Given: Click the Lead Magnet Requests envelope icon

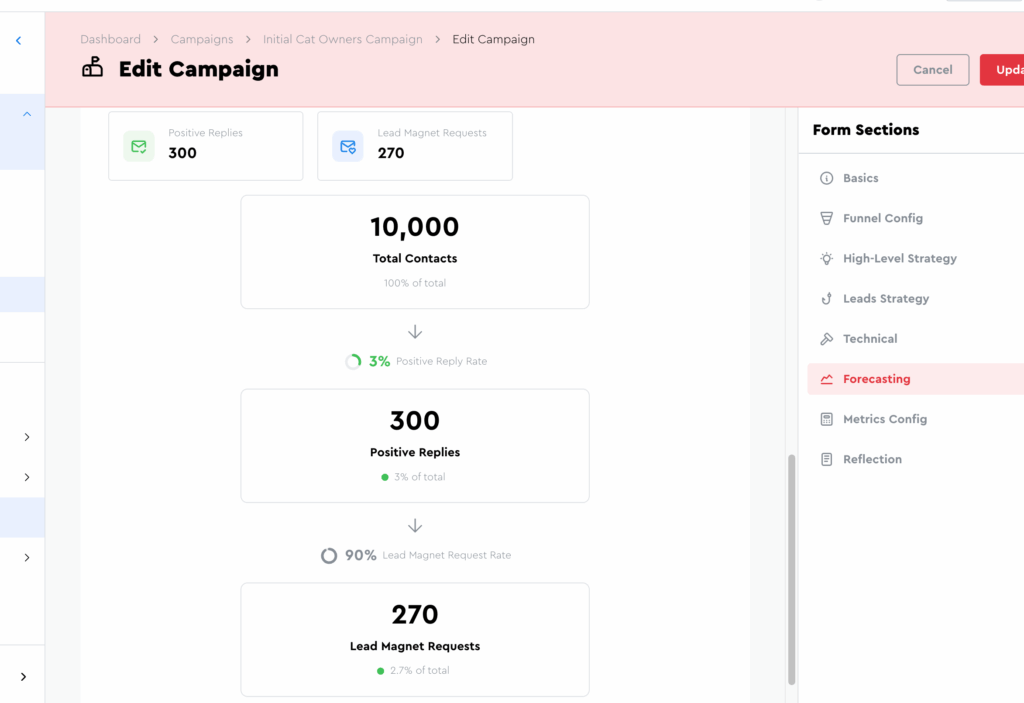Looking at the screenshot, I should [348, 146].
